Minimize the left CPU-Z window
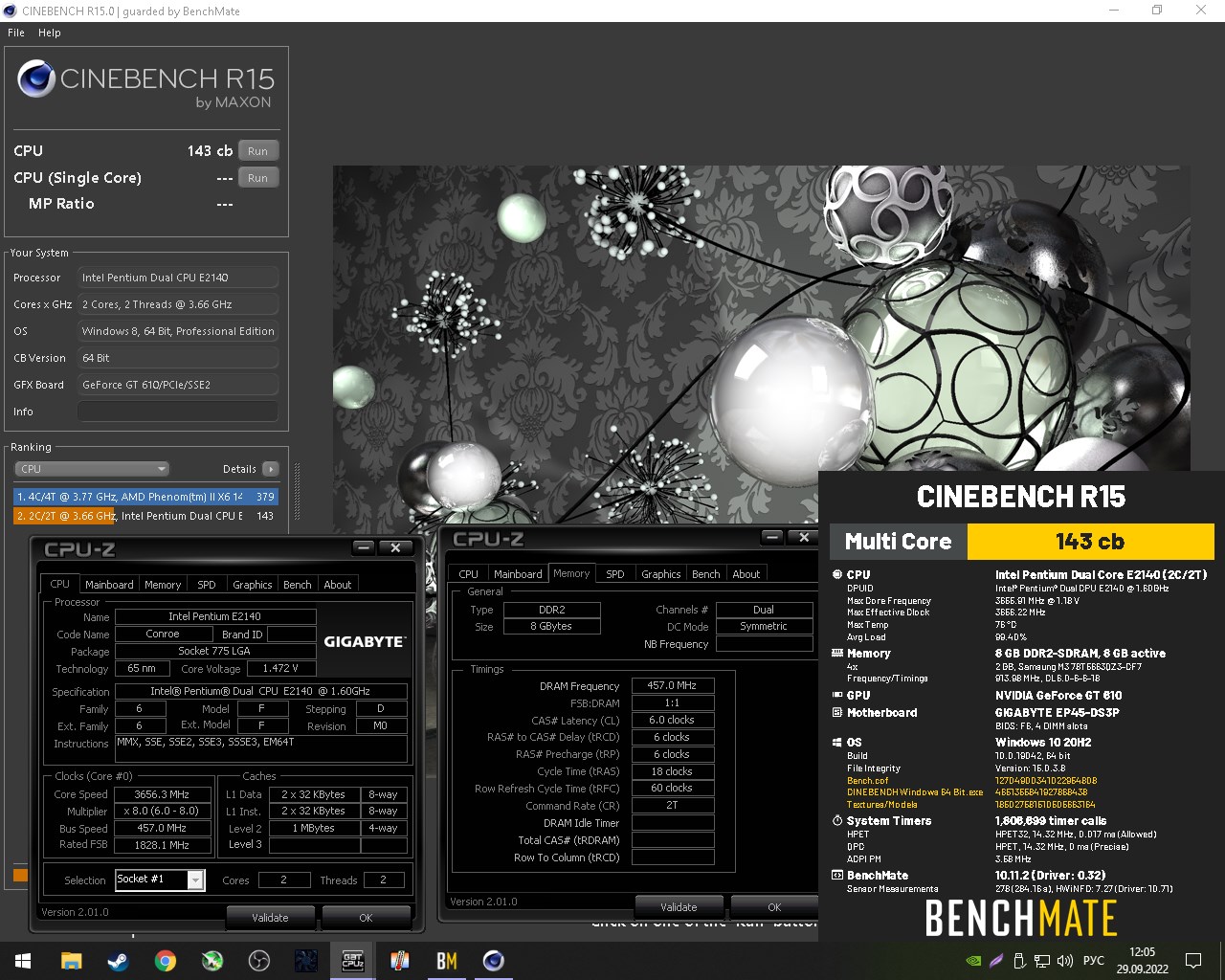This screenshot has height=980, width=1225. (364, 547)
